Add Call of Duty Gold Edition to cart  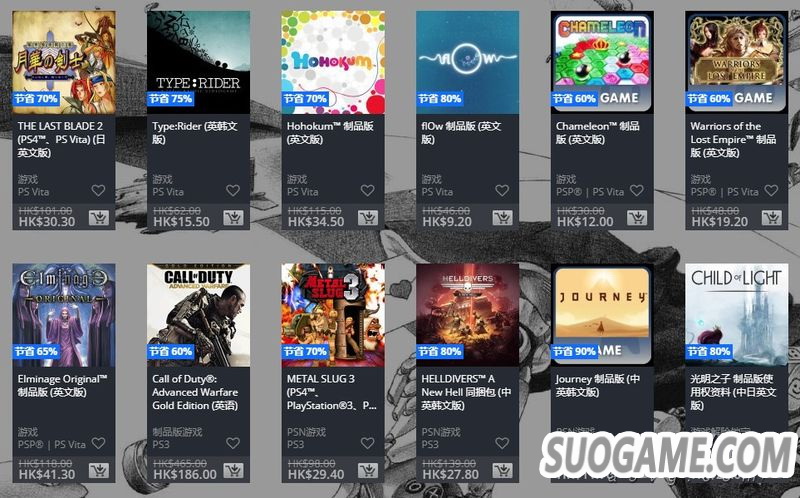click(x=233, y=470)
